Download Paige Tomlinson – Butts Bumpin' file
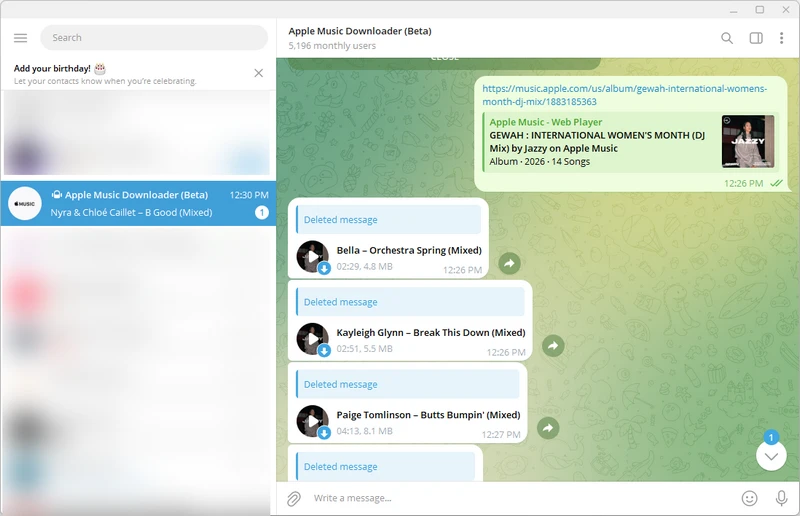The image size is (800, 516). coord(324,433)
